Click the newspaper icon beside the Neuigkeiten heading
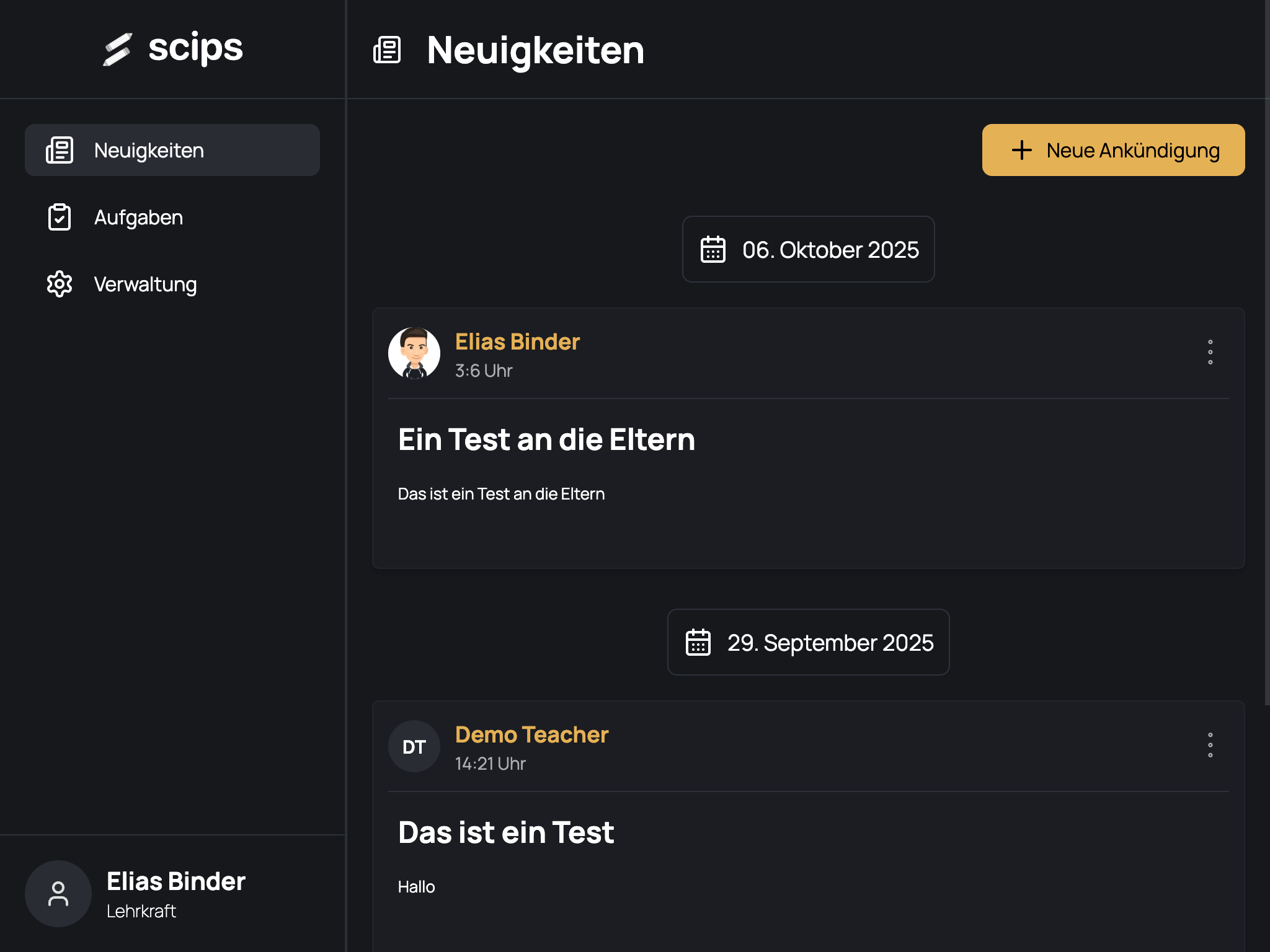Image resolution: width=1270 pixels, height=952 pixels. 387,50
